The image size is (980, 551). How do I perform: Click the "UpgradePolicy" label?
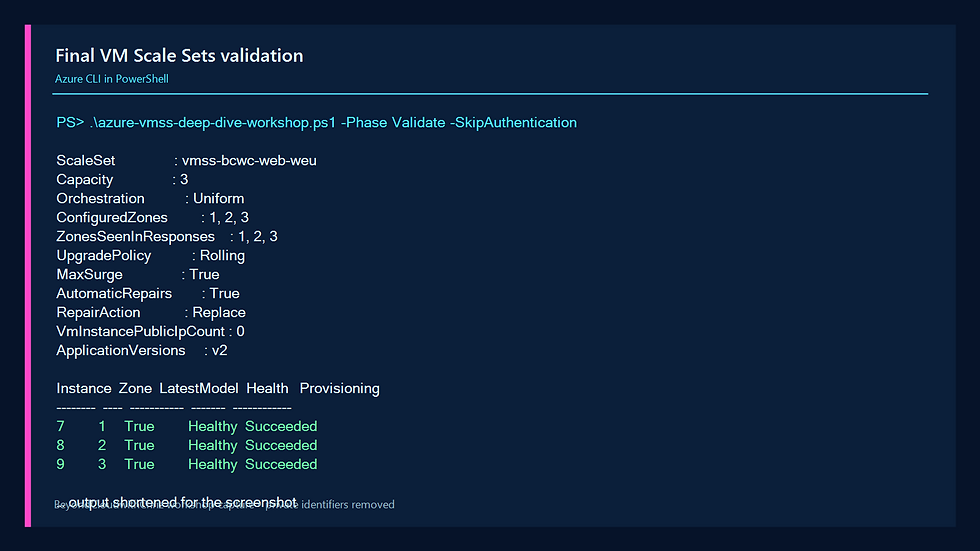(x=104, y=256)
